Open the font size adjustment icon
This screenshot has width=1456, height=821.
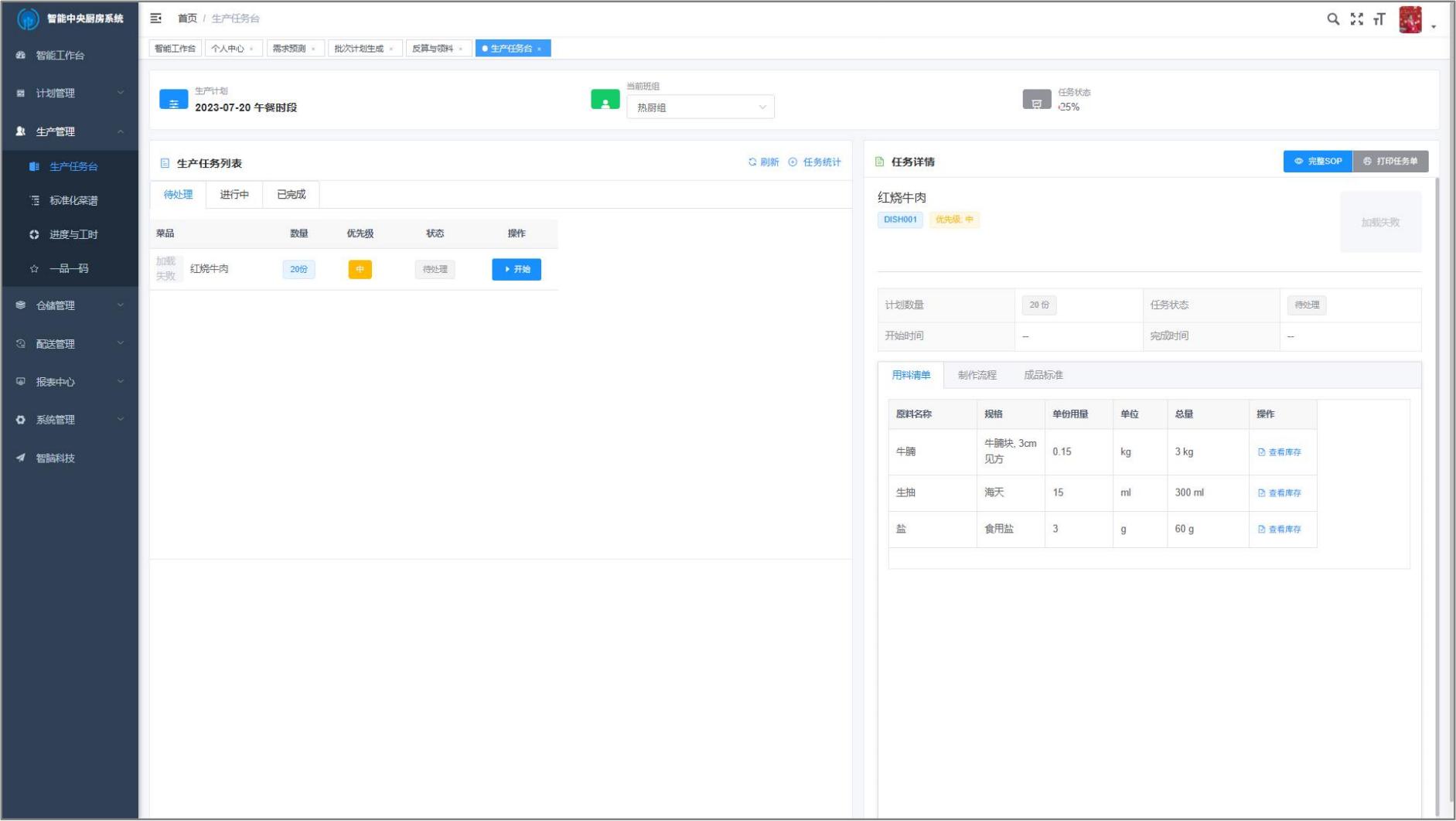pos(1379,19)
